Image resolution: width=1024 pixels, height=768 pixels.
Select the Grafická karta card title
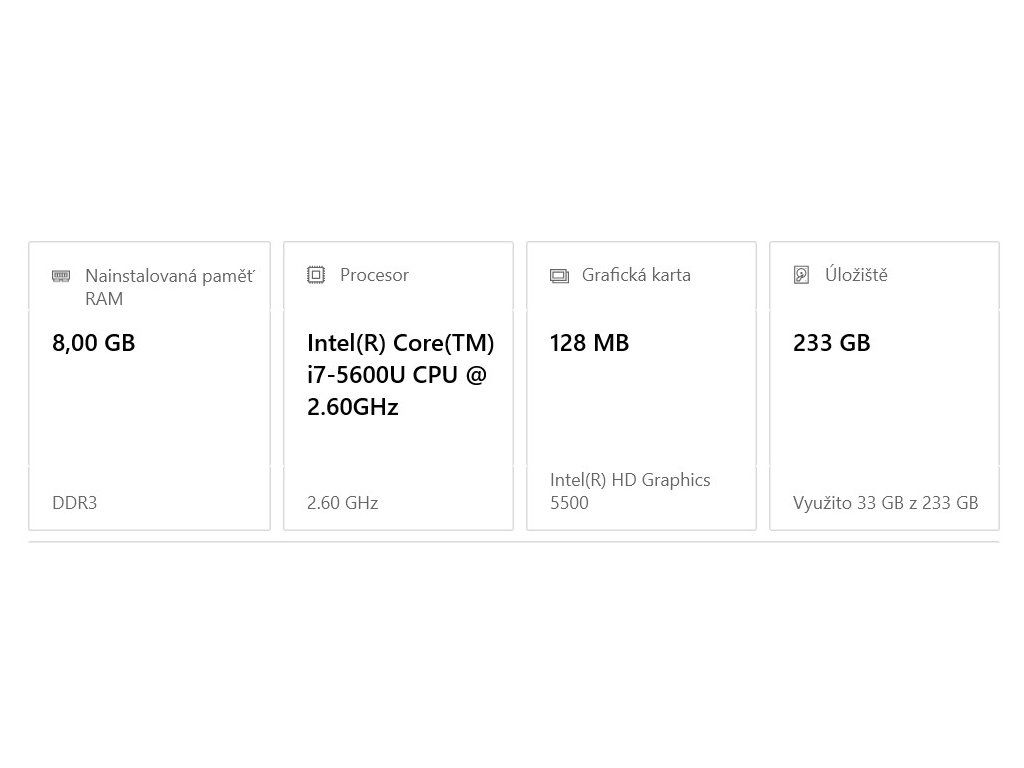pos(636,275)
